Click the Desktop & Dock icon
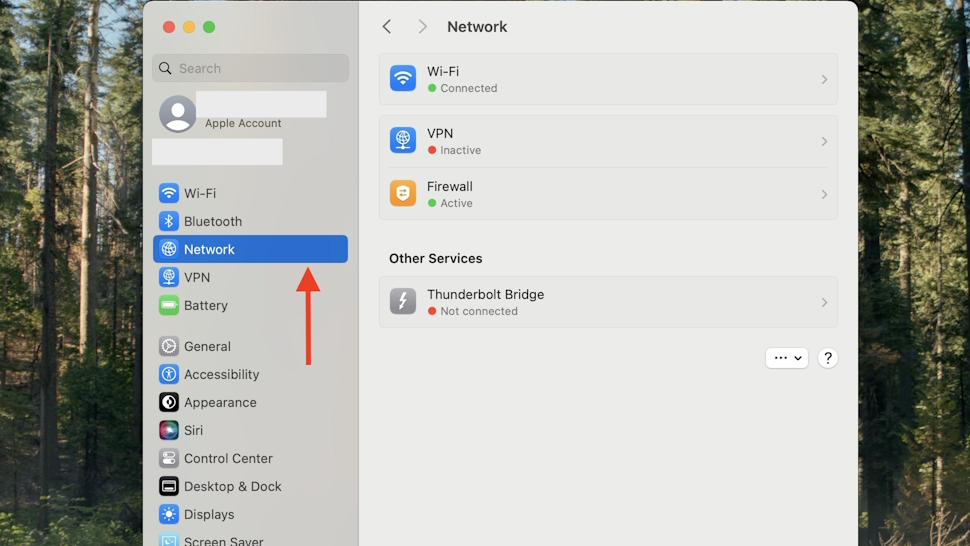 pos(168,486)
